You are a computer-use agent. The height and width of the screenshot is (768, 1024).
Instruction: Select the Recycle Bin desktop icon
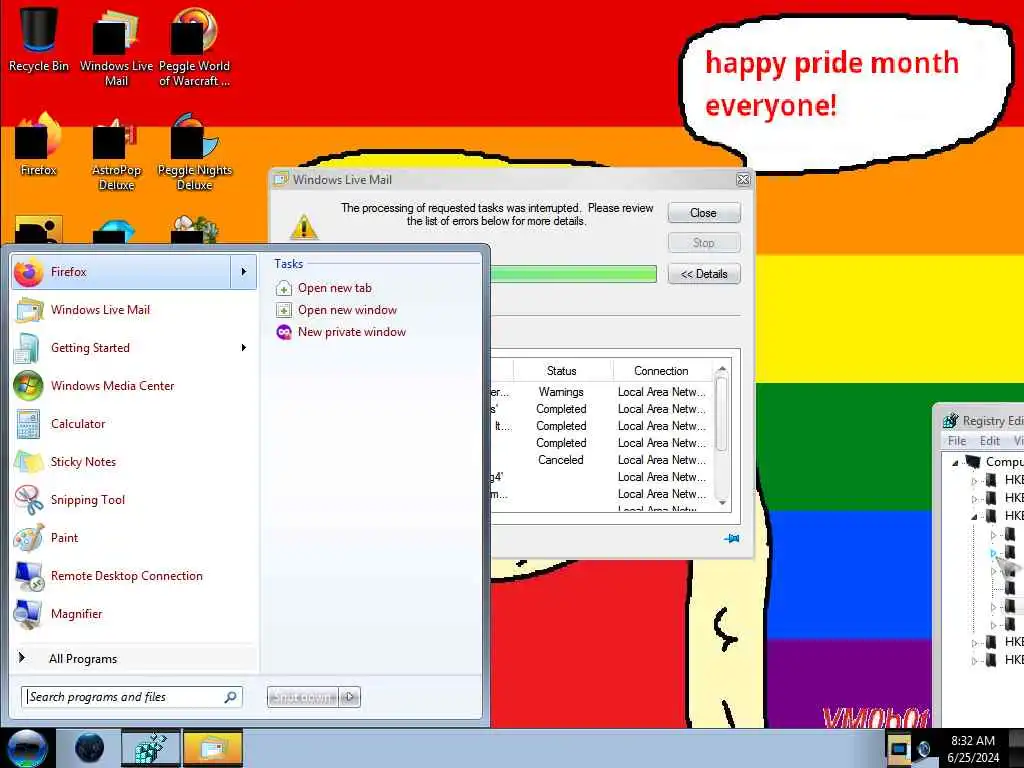click(38, 39)
